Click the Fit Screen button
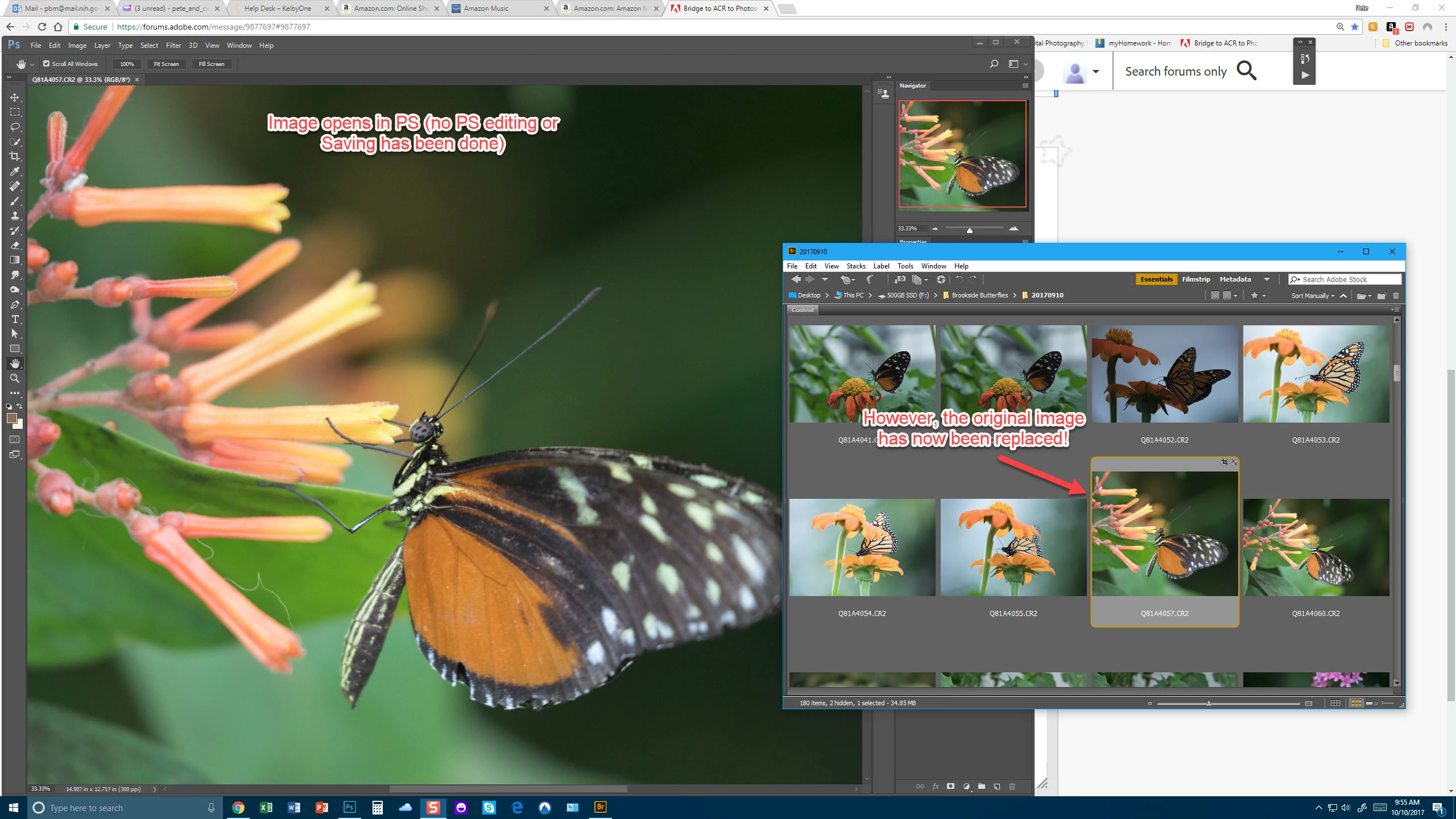The height and width of the screenshot is (819, 1456). pos(166,64)
